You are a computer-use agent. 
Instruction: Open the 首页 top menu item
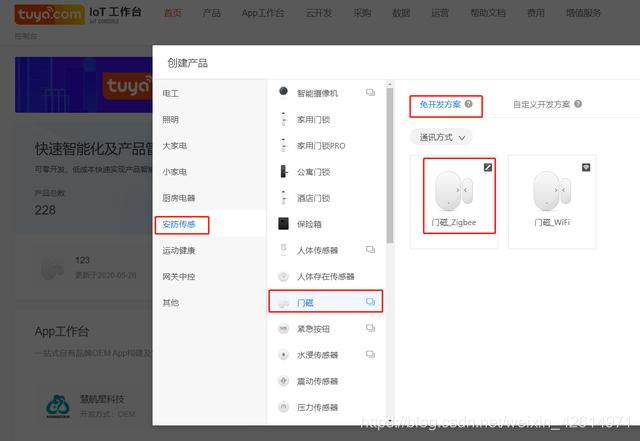click(173, 13)
